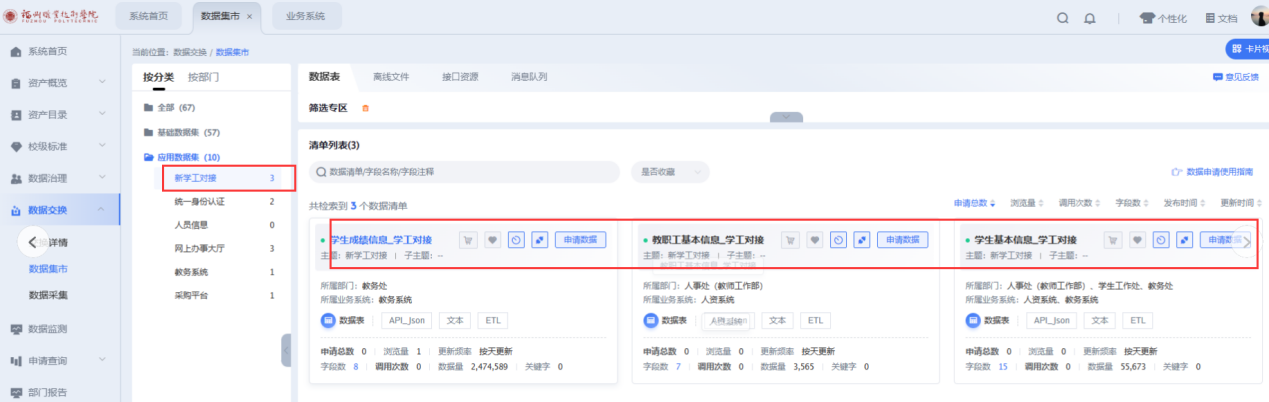Open the 文档 documentation icon

pos(1221,18)
